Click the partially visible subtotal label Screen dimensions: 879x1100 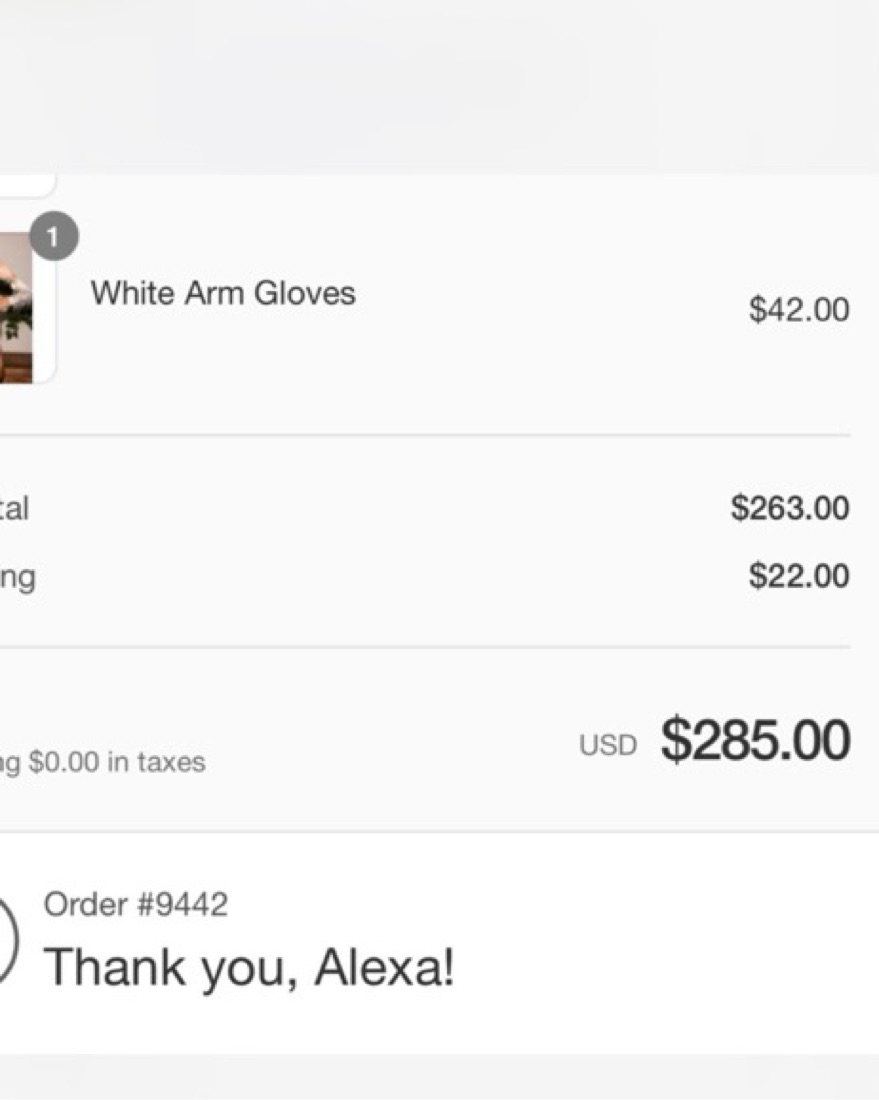(14, 509)
